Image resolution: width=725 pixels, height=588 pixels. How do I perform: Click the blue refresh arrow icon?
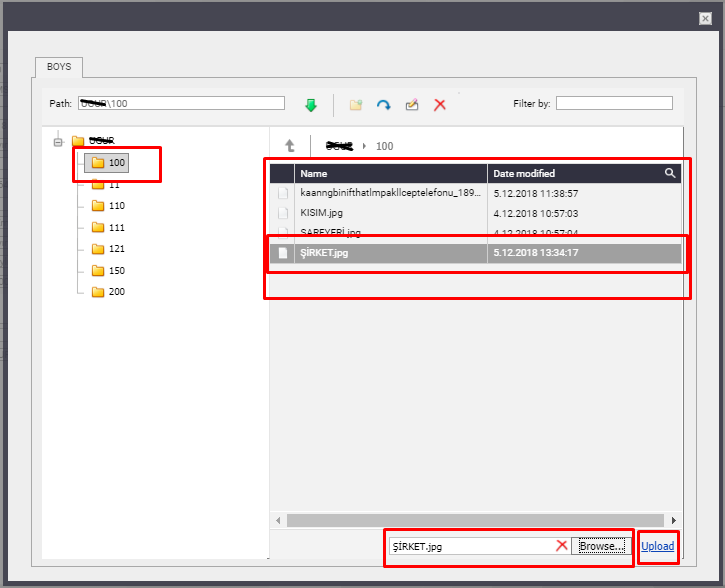[383, 104]
